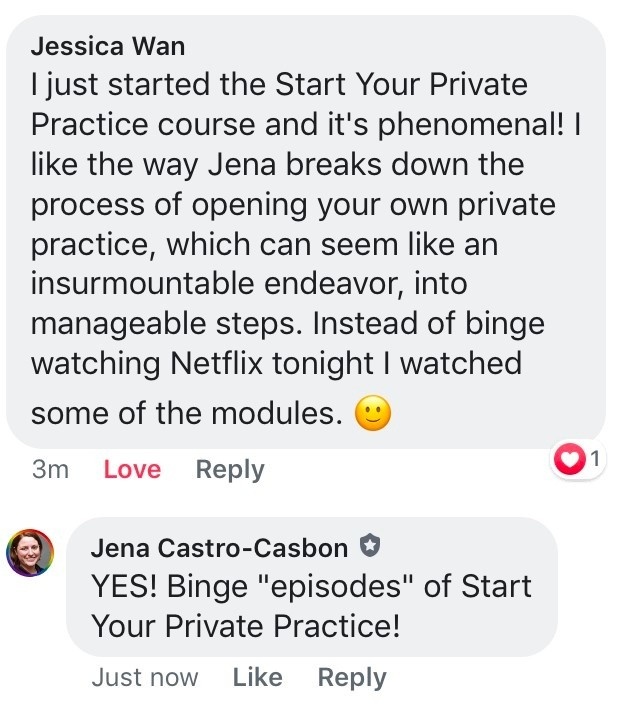Open Jessica Wan's profile name link
The image size is (618, 705).
pos(108,46)
